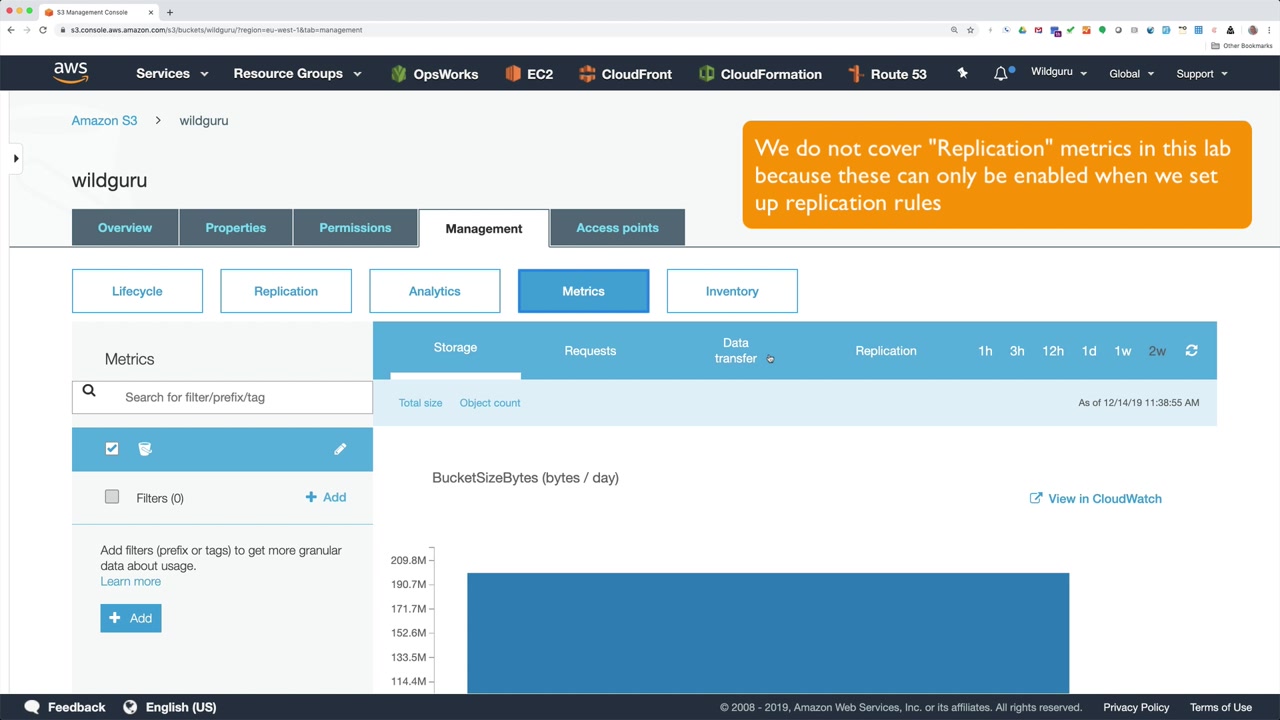Open the OpsWorks shortcut in the navbar
The height and width of the screenshot is (720, 1280).
[x=434, y=74]
